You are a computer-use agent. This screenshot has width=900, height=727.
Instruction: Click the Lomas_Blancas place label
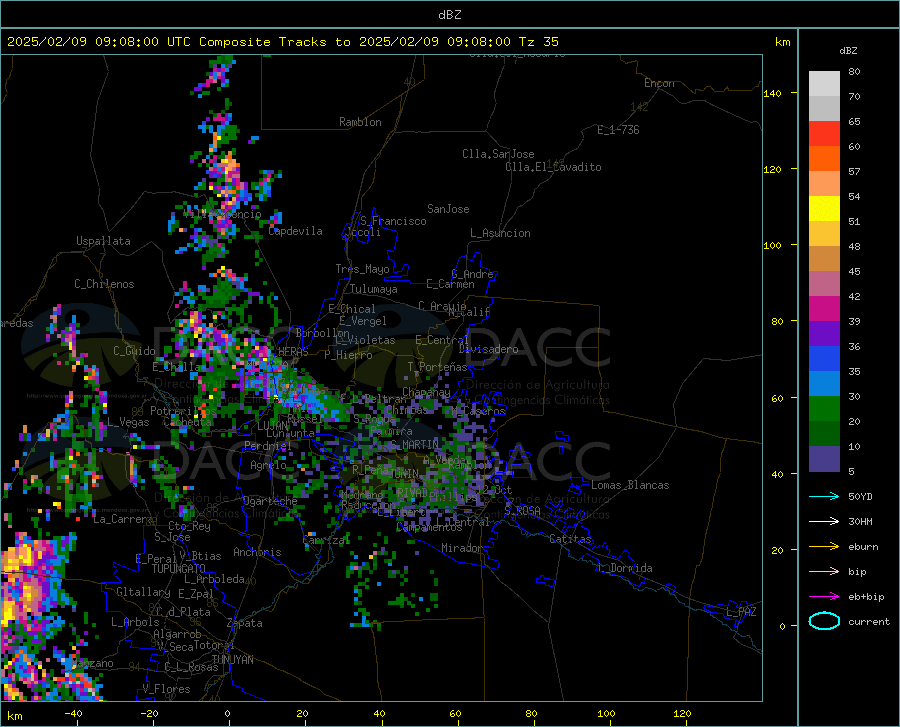(630, 485)
